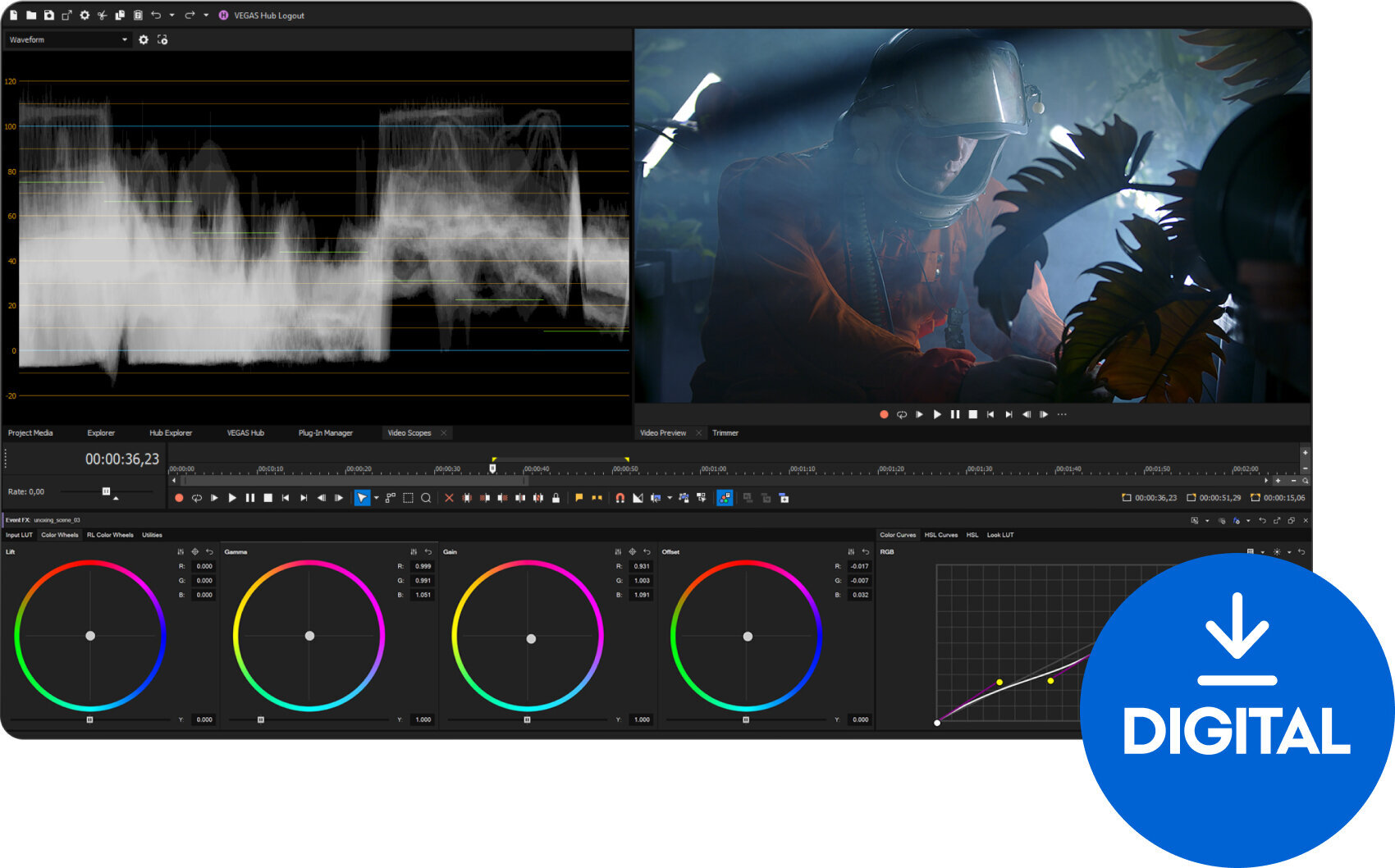Open the Trimmer tab
The width and height of the screenshot is (1395, 868).
(x=725, y=432)
